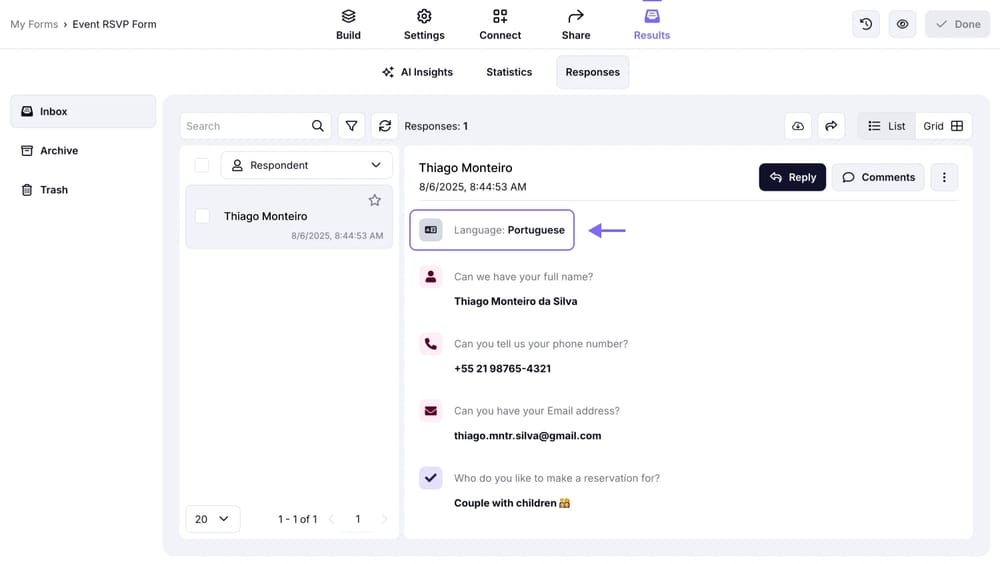Preview the form with eye icon
Image resolution: width=1000 pixels, height=564 pixels.
(x=902, y=24)
